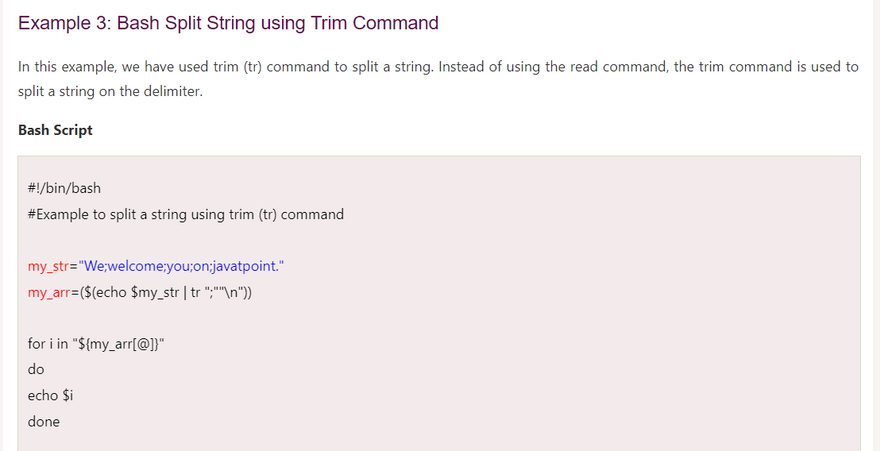Click the Example 3 heading
Viewport: 880px width, 451px height.
[228, 23]
